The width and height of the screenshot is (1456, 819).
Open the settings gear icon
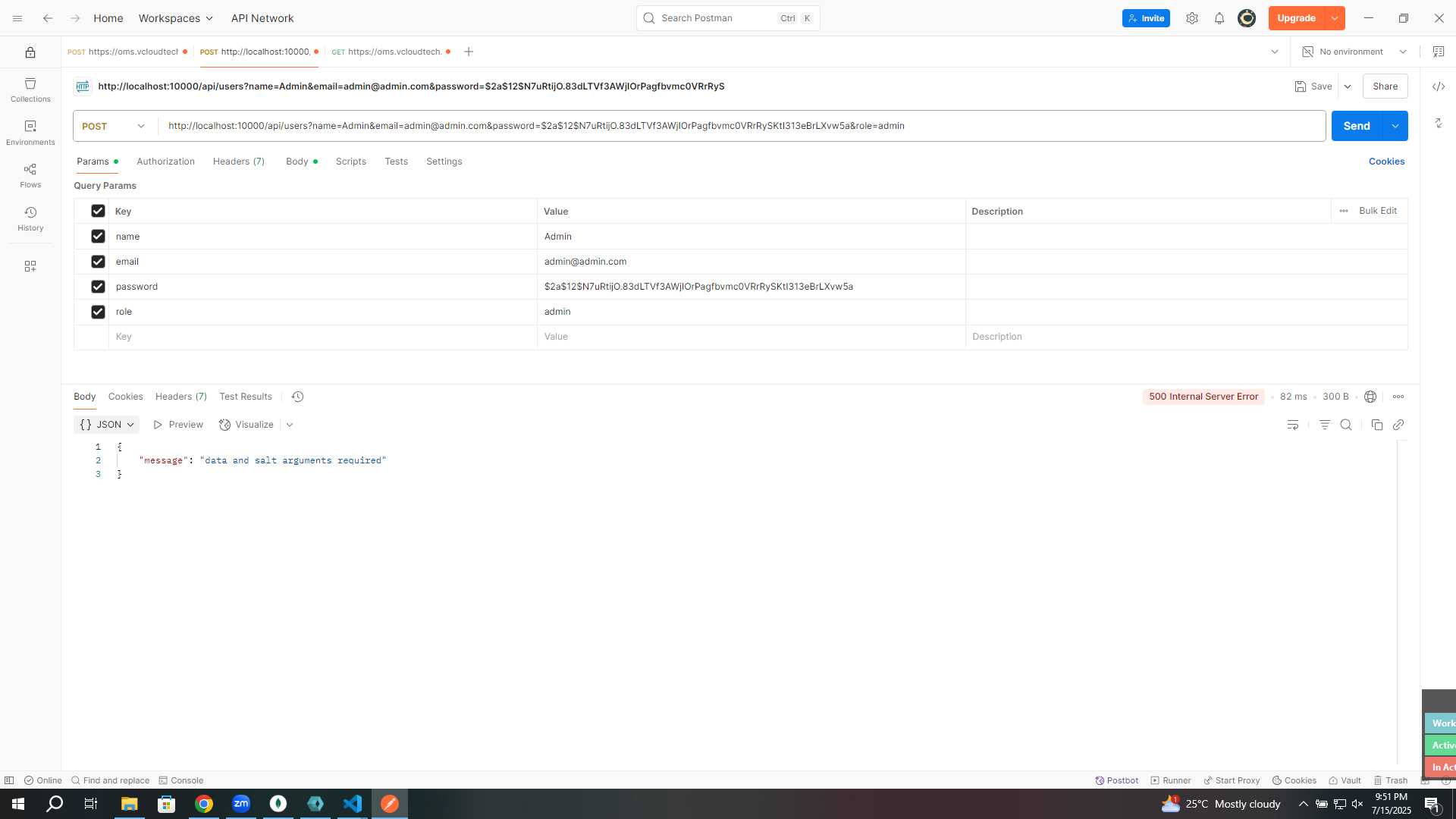click(x=1192, y=18)
